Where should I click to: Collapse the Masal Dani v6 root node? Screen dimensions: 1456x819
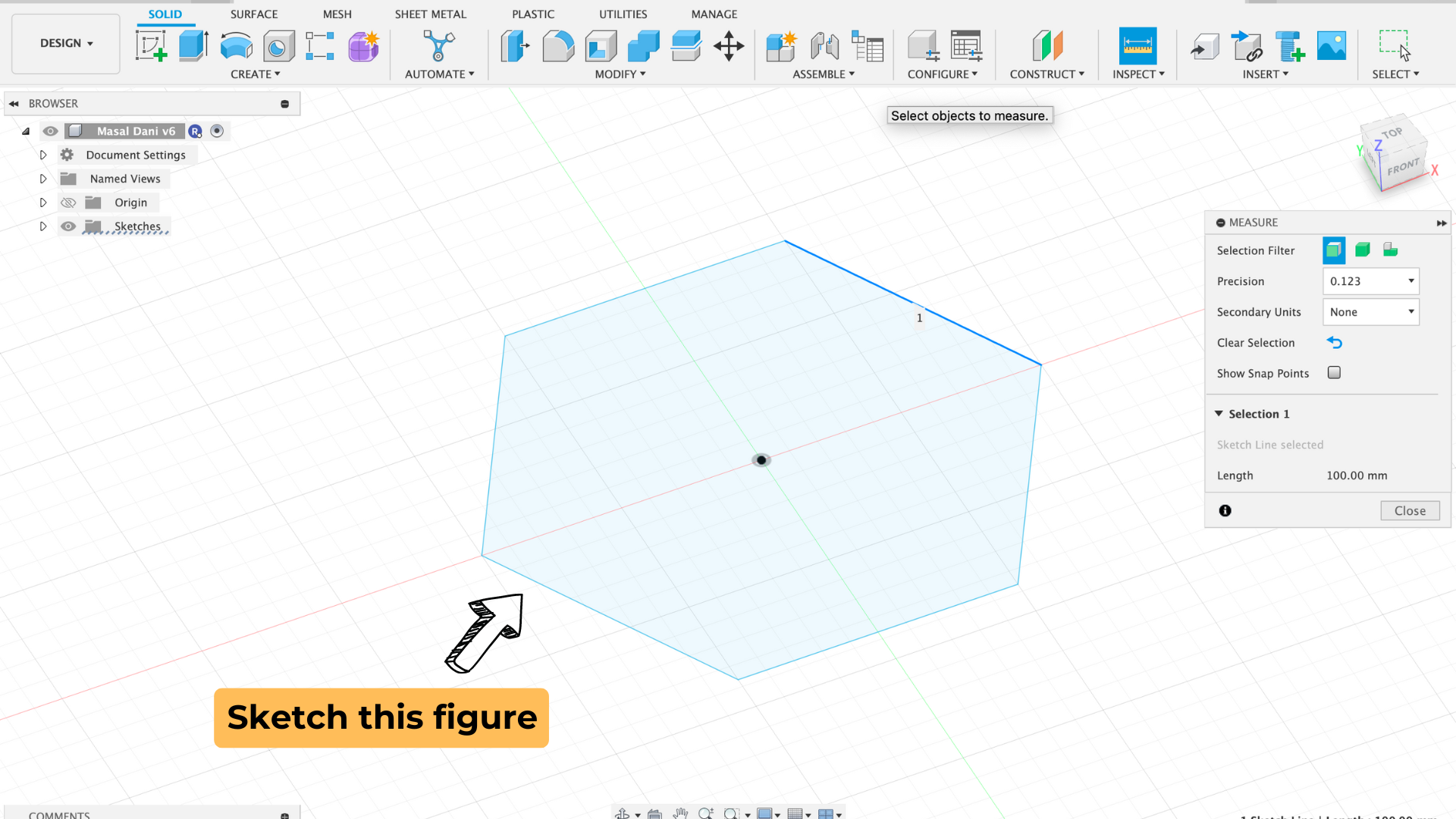pos(26,131)
